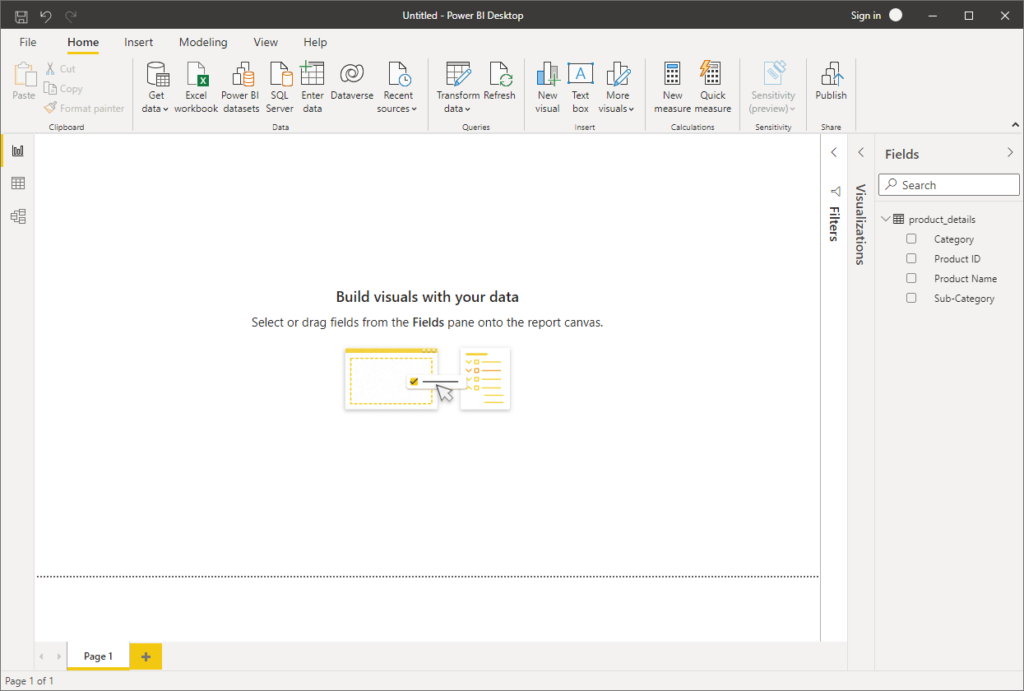Viewport: 1024px width, 691px height.
Task: Click the Product Name field name
Action: coord(965,278)
